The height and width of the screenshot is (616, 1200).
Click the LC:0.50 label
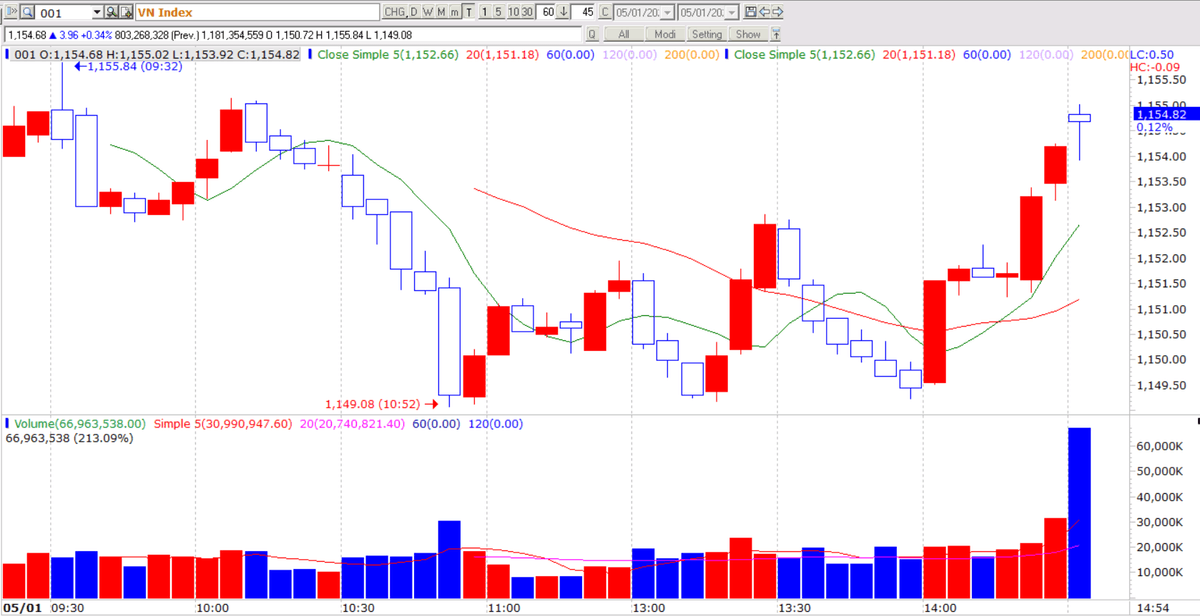1152,54
